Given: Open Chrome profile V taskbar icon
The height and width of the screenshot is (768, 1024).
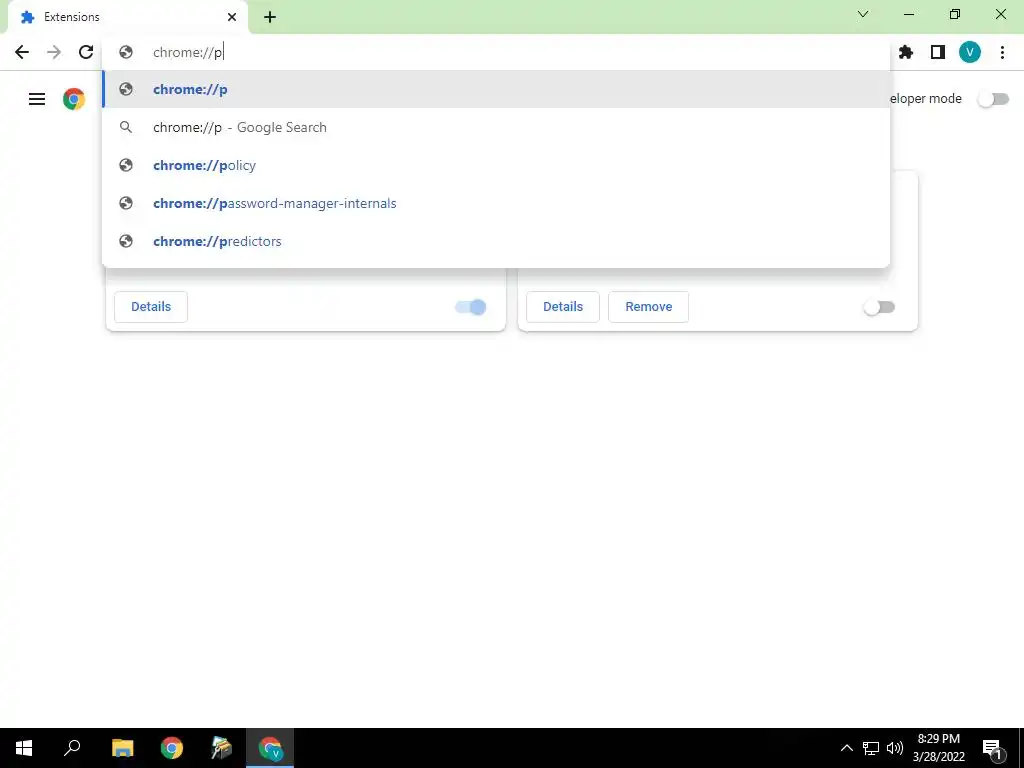Looking at the screenshot, I should 270,748.
